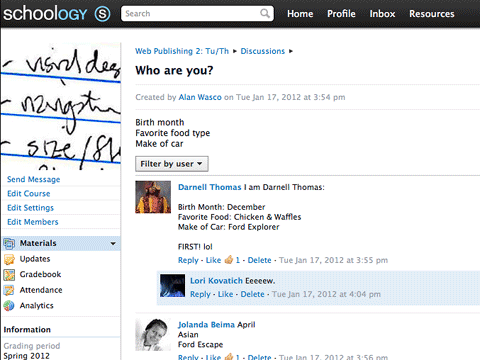Open Attendance in course menu
Screen dimensions: 480x360
[x=41, y=290]
